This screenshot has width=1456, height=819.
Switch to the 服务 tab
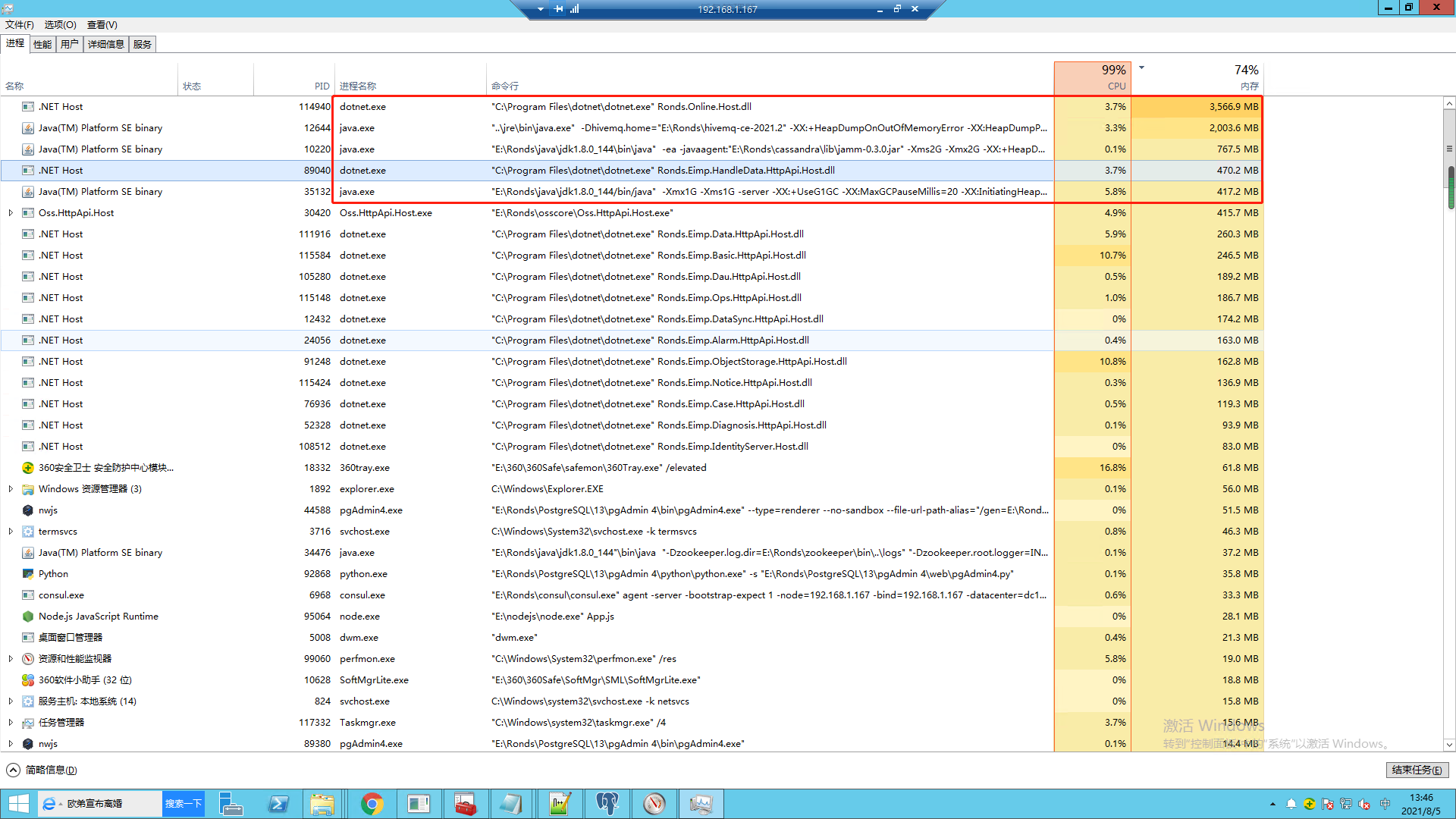click(x=143, y=44)
